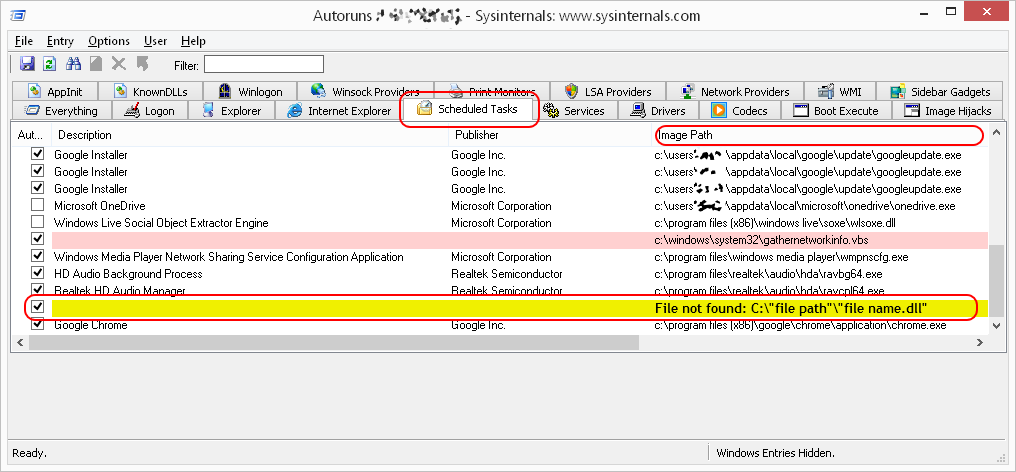Select the Network Providers tab
Screen dimensions: 1016x472
point(735,91)
